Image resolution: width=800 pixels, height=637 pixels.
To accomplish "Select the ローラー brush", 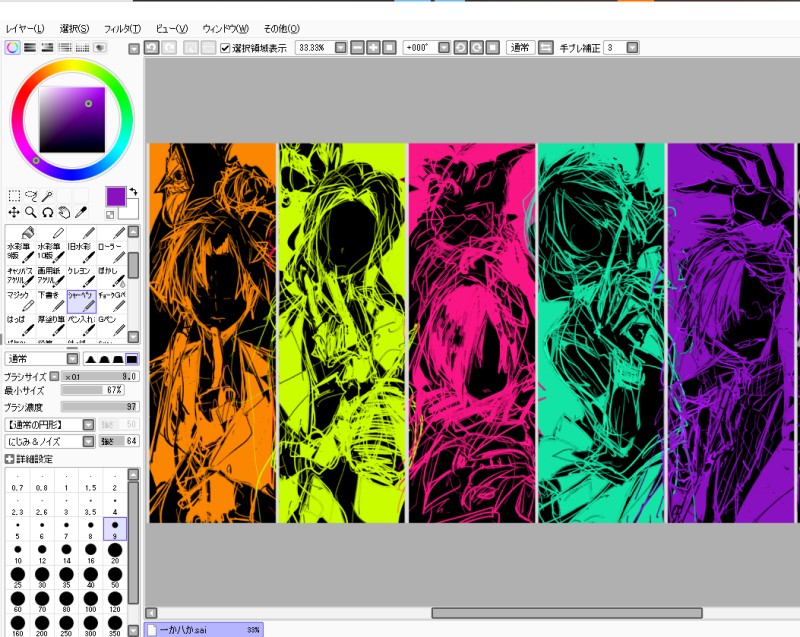I will coord(112,251).
